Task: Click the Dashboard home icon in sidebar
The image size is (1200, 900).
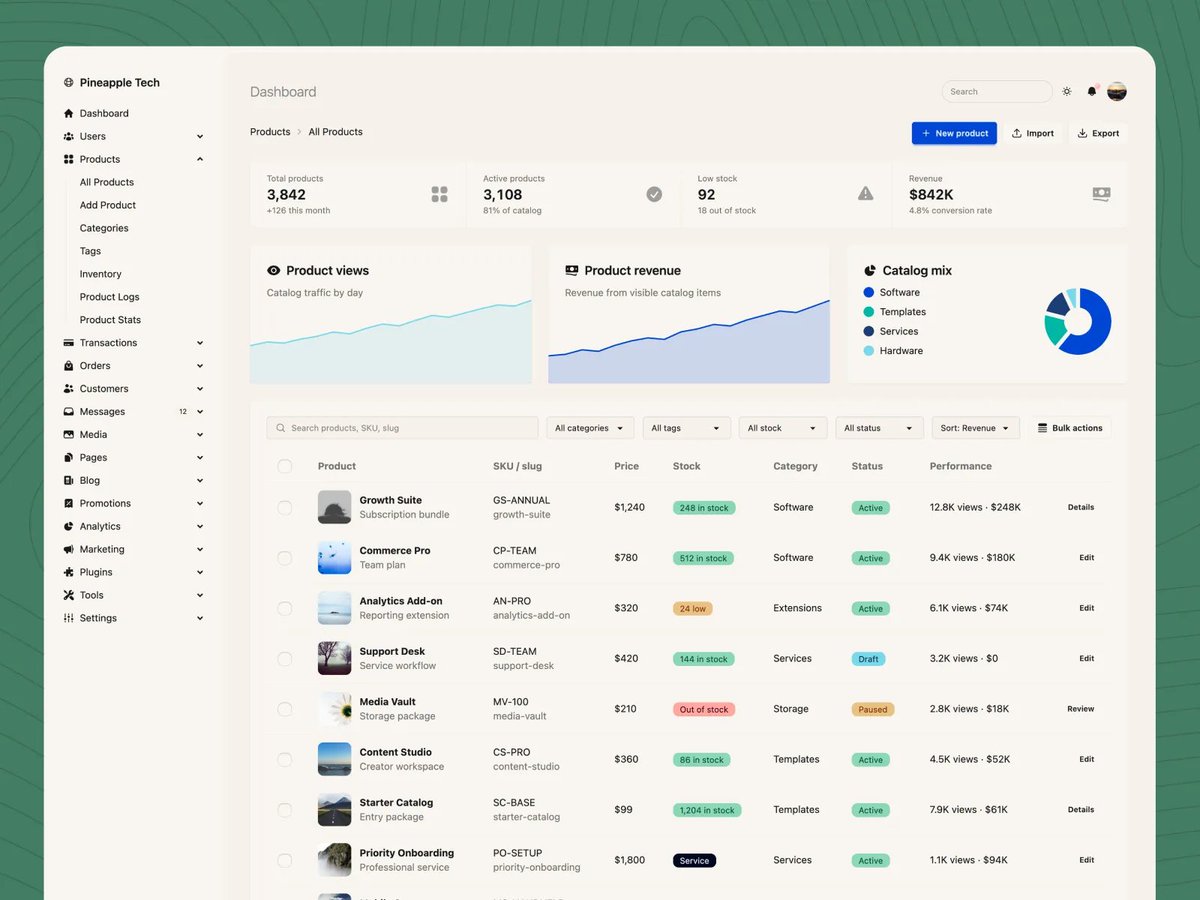Action: [68, 114]
